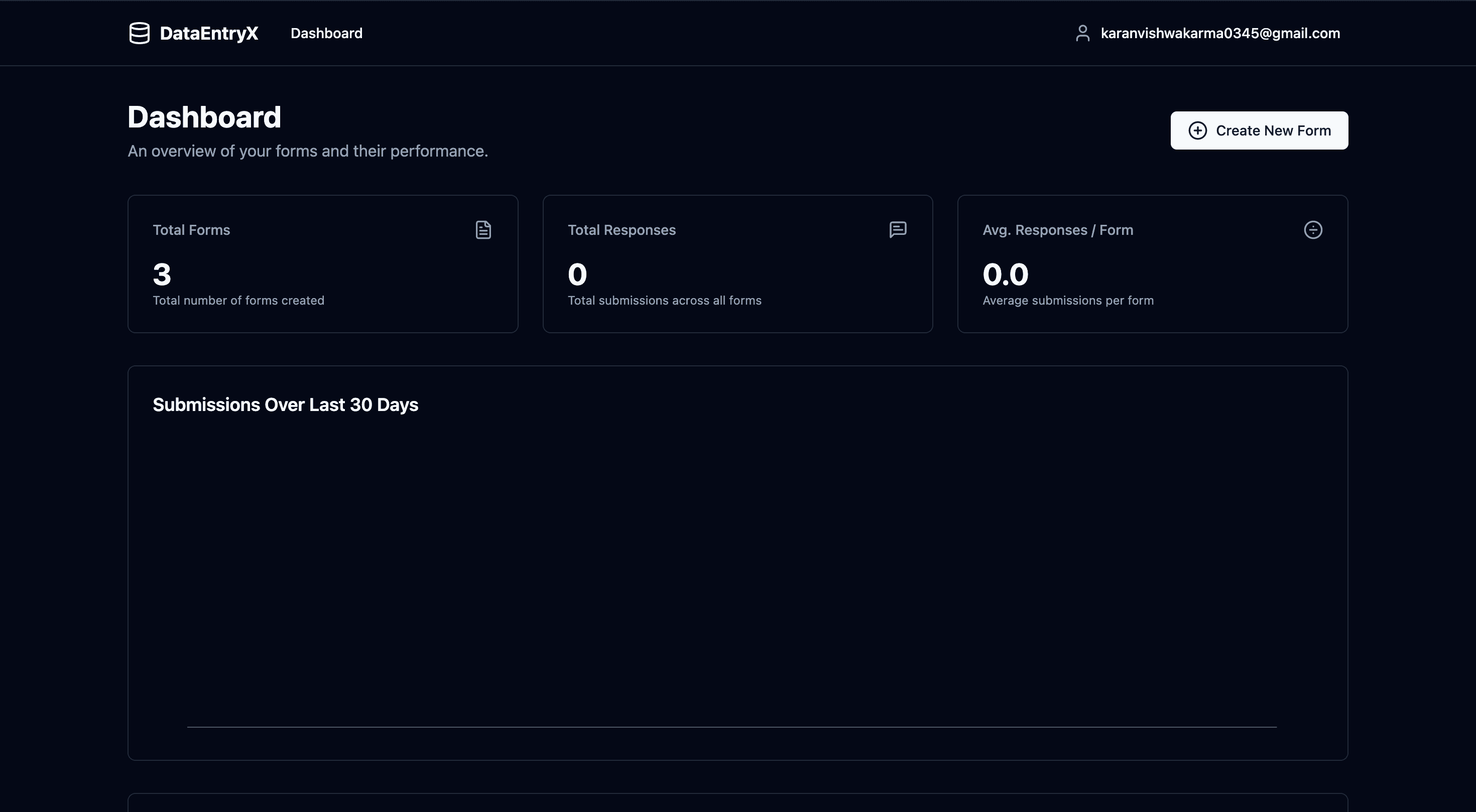Click the submissions chart baseline axis

point(731,727)
